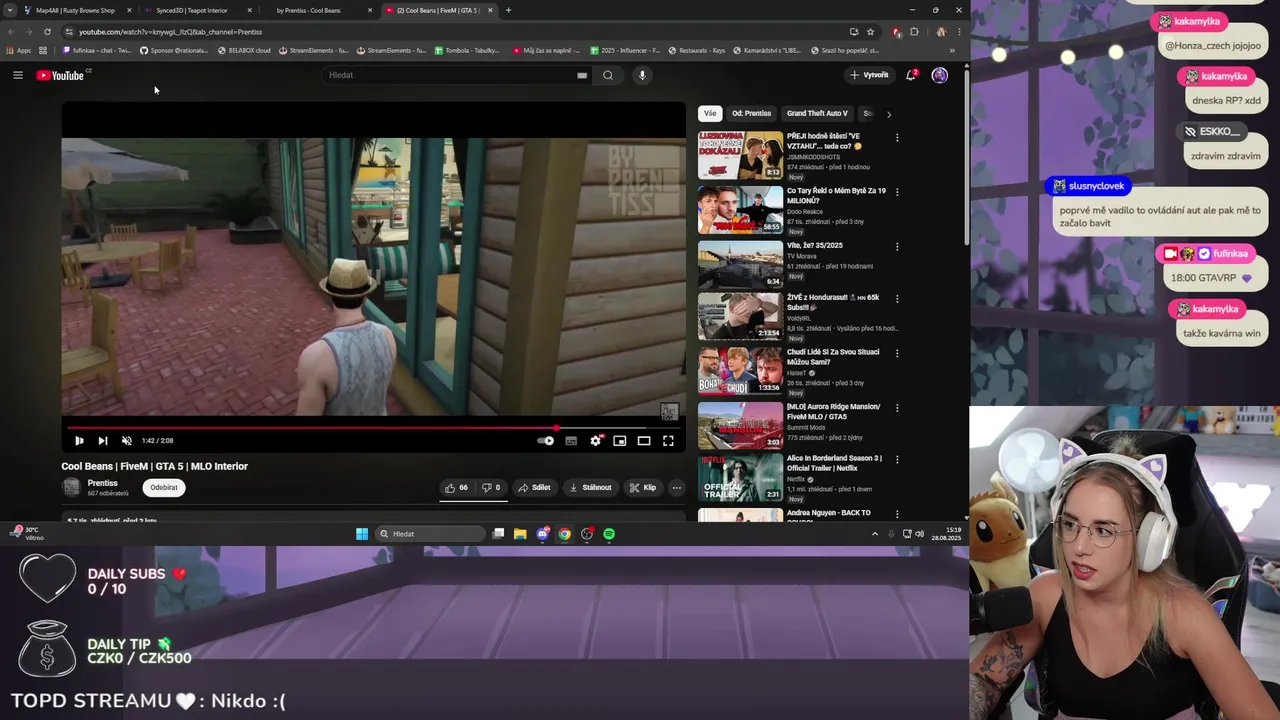Expand hidden bookmarks chevron

[x=952, y=50]
